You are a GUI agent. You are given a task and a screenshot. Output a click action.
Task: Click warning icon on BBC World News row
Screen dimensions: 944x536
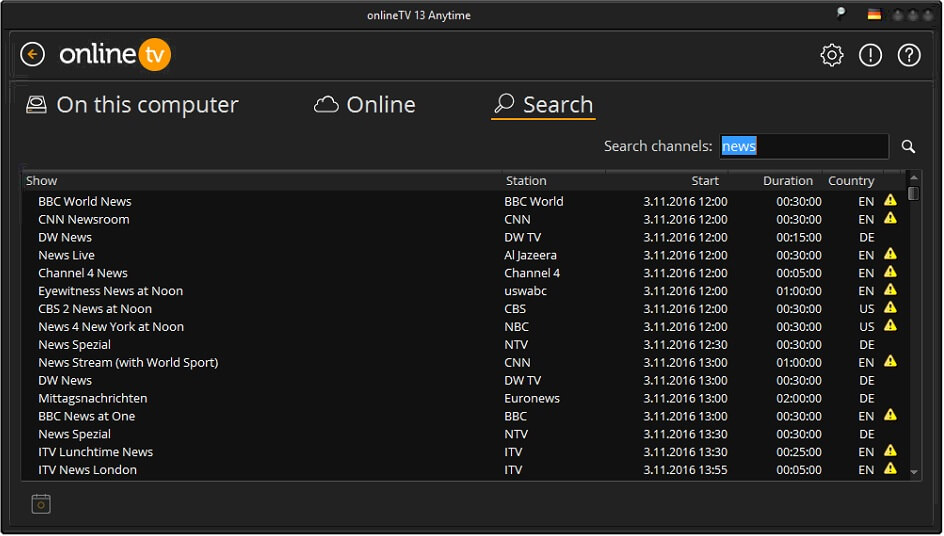pyautogui.click(x=890, y=200)
